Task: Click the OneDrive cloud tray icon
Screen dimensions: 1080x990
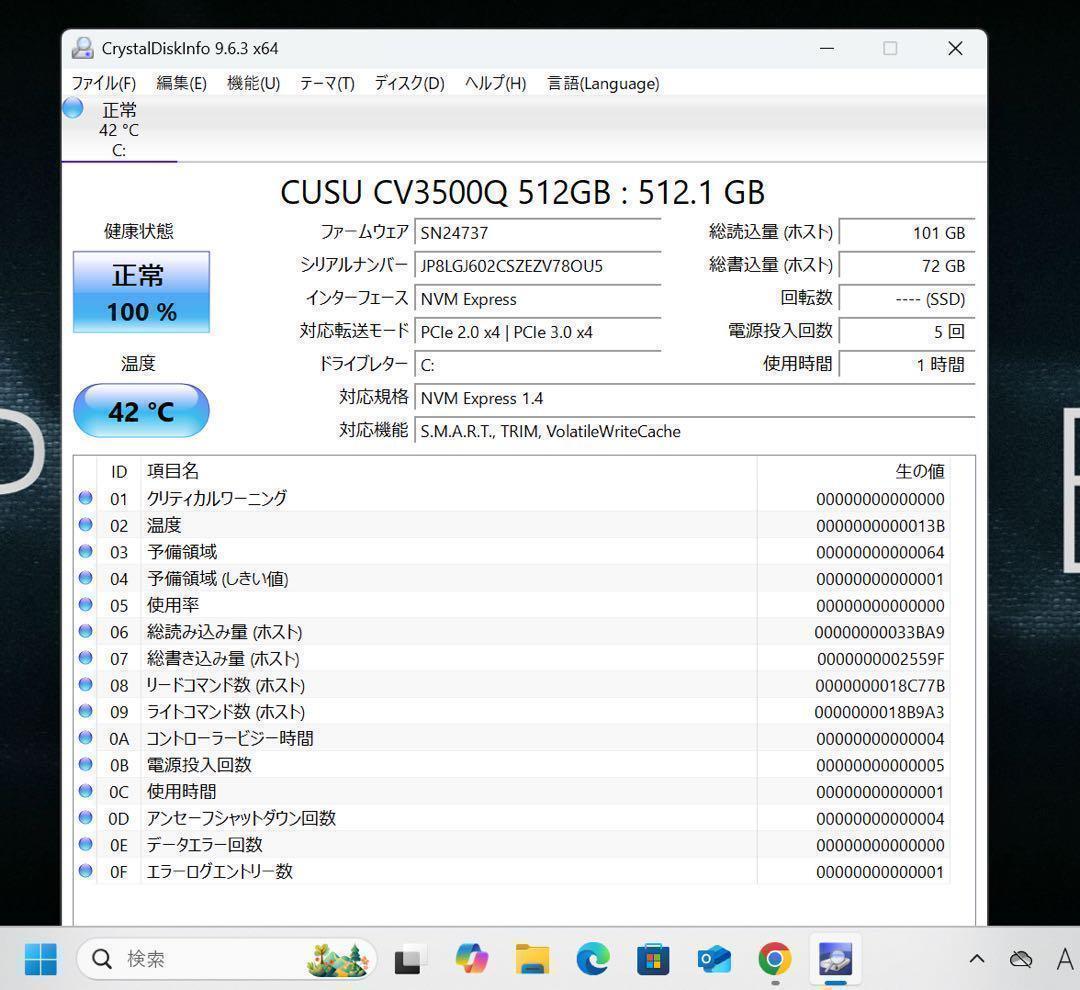Action: coord(1021,958)
